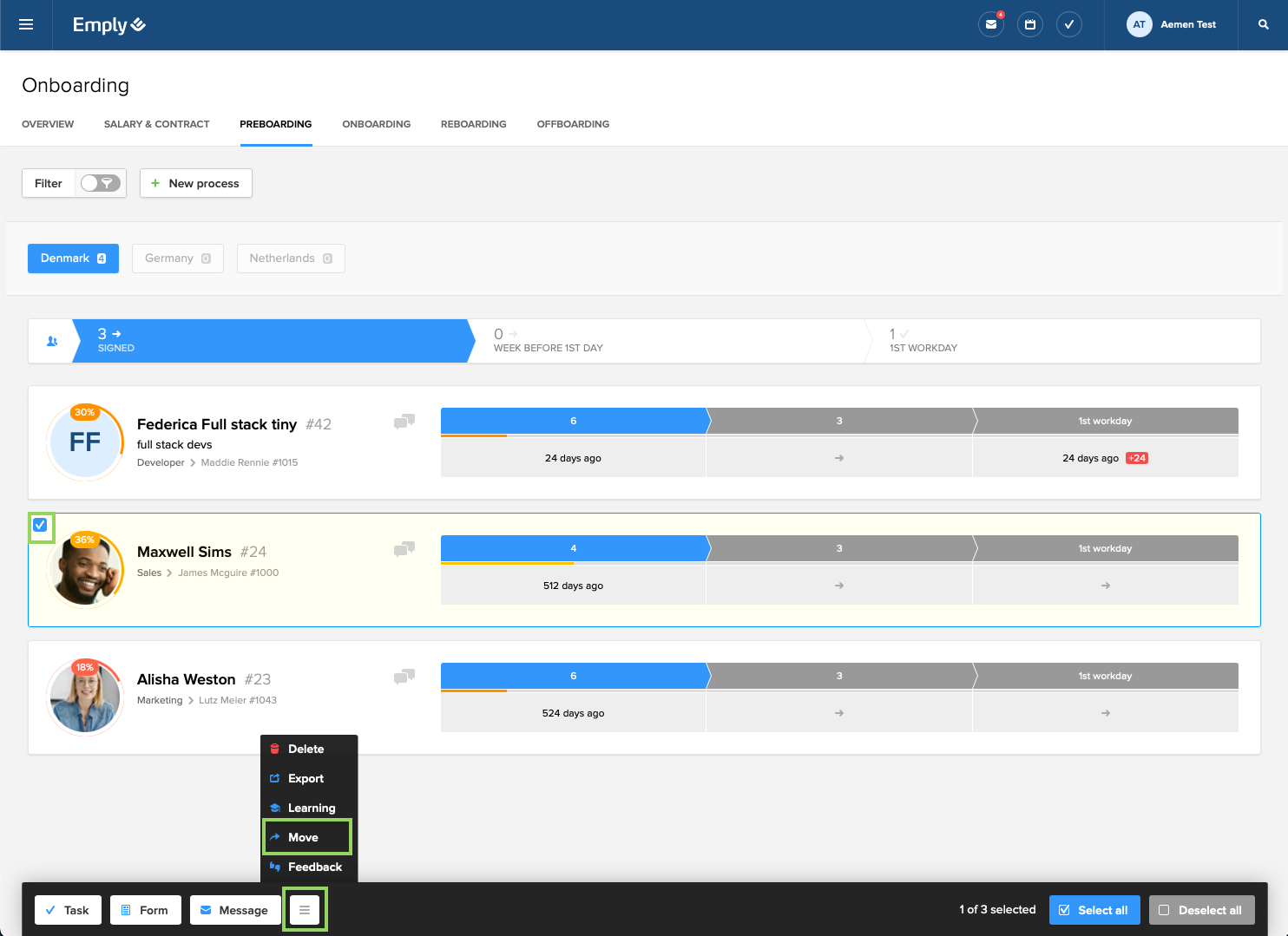Image resolution: width=1288 pixels, height=936 pixels.
Task: Click the Message button in bottom bar
Action: 234,910
